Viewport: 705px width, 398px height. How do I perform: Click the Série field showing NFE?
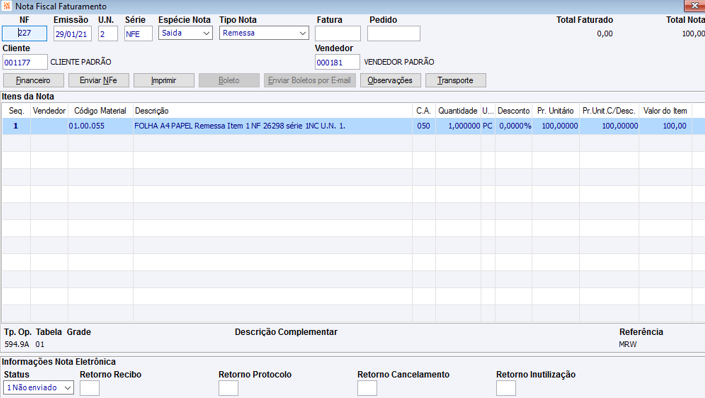pos(138,34)
